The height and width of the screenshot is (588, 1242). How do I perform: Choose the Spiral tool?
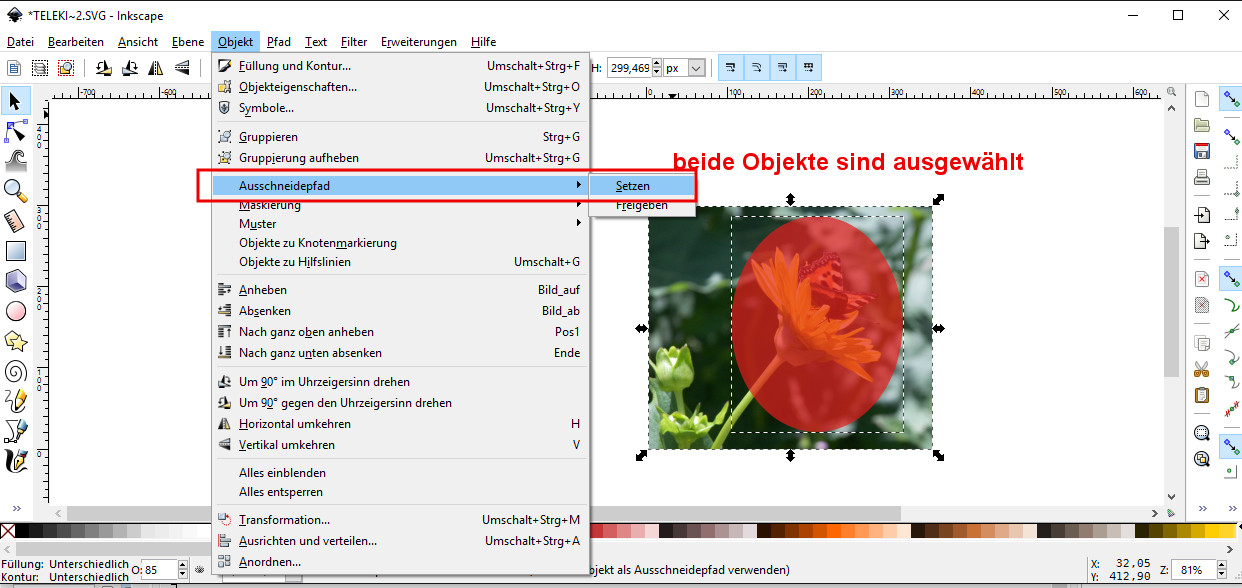pyautogui.click(x=16, y=372)
